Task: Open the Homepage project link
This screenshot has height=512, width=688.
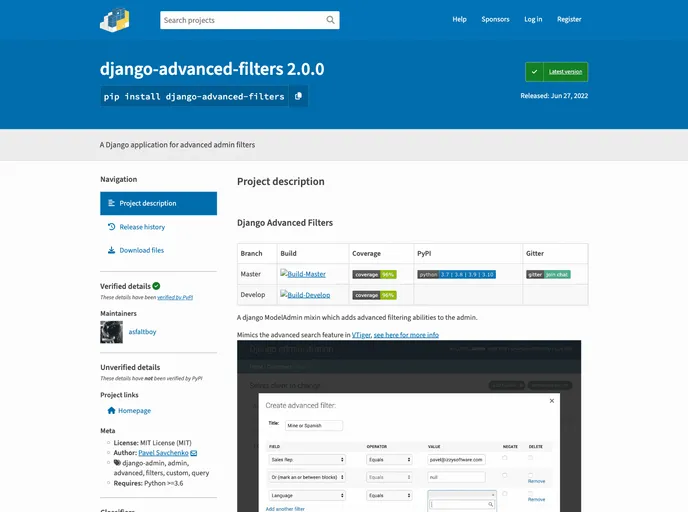Action: point(134,411)
